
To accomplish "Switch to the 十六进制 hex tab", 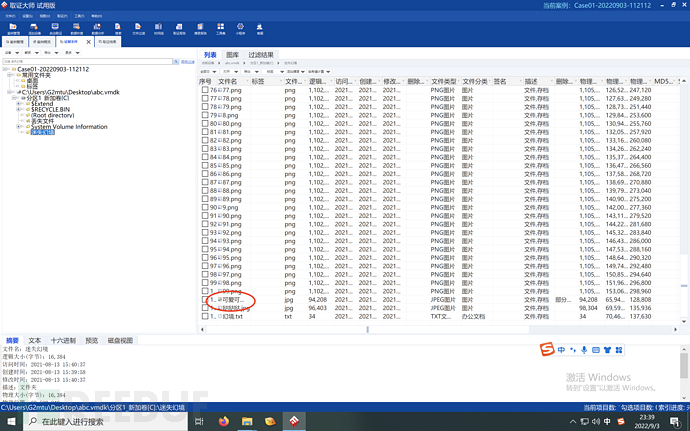I will tap(63, 340).
